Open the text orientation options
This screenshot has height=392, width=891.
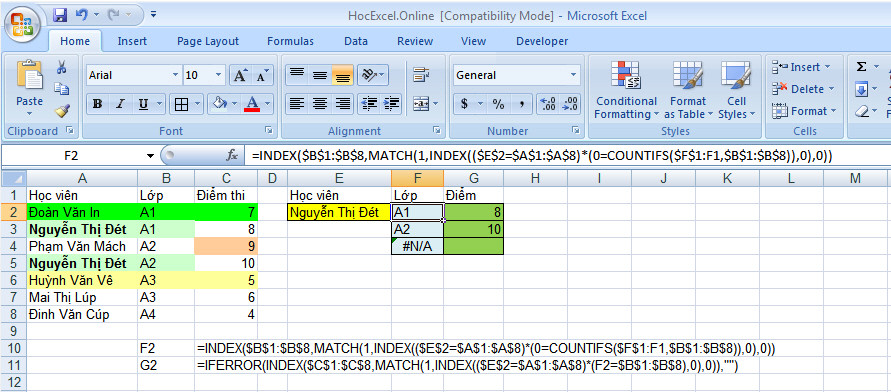(373, 74)
